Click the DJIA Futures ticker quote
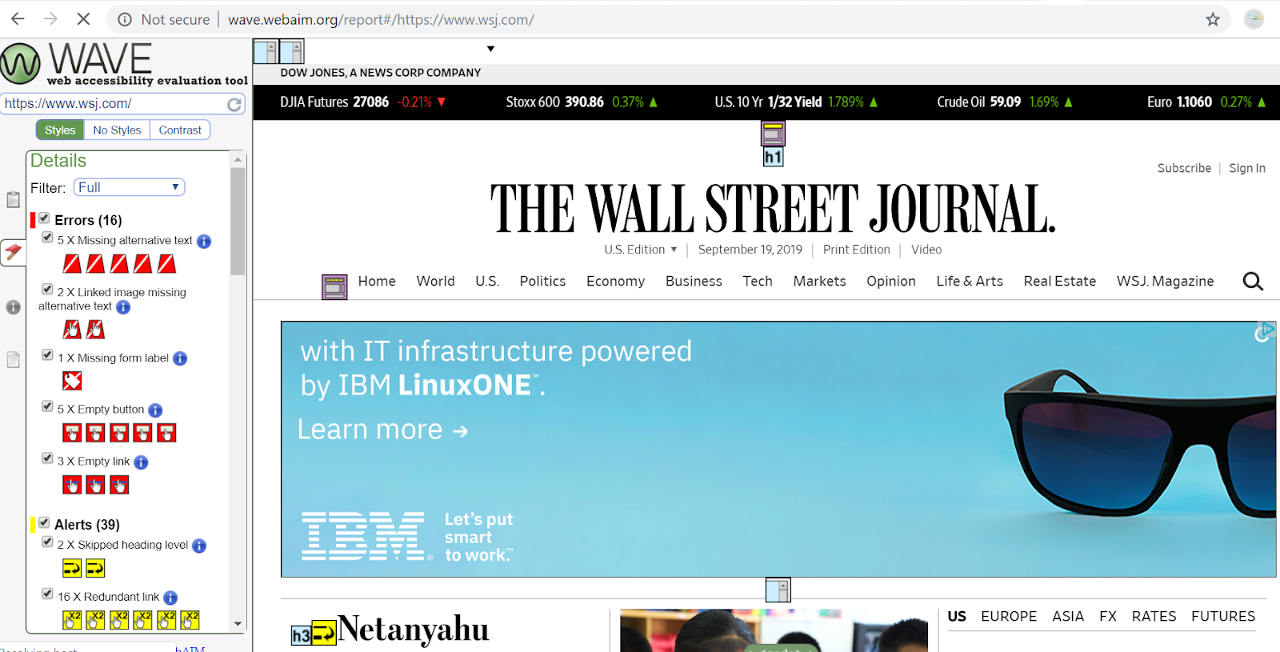Screen dimensions: 1280x652 [x=364, y=102]
